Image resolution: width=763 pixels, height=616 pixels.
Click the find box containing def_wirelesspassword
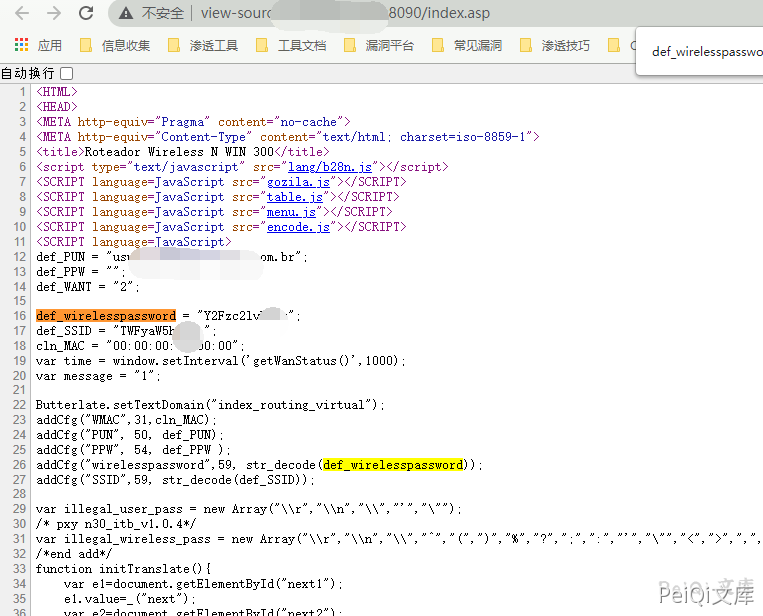pyautogui.click(x=706, y=51)
